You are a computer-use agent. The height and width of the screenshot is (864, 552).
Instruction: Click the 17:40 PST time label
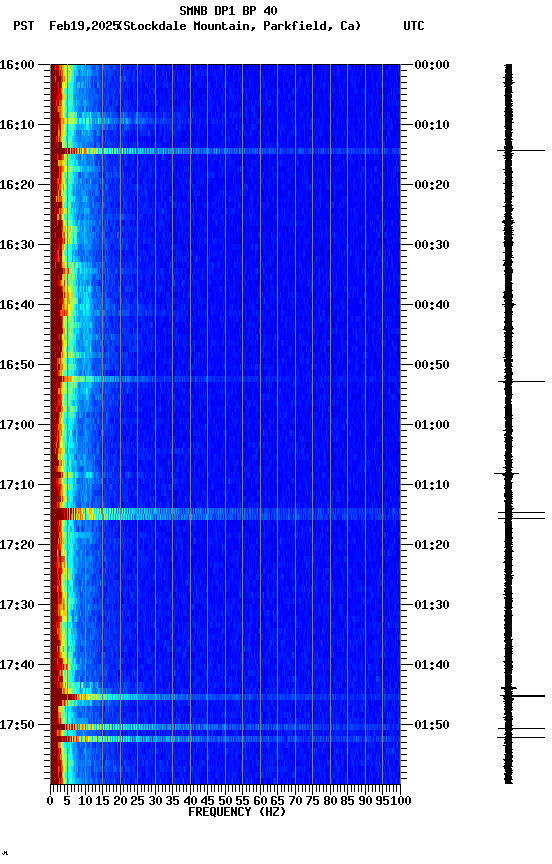click(x=17, y=666)
